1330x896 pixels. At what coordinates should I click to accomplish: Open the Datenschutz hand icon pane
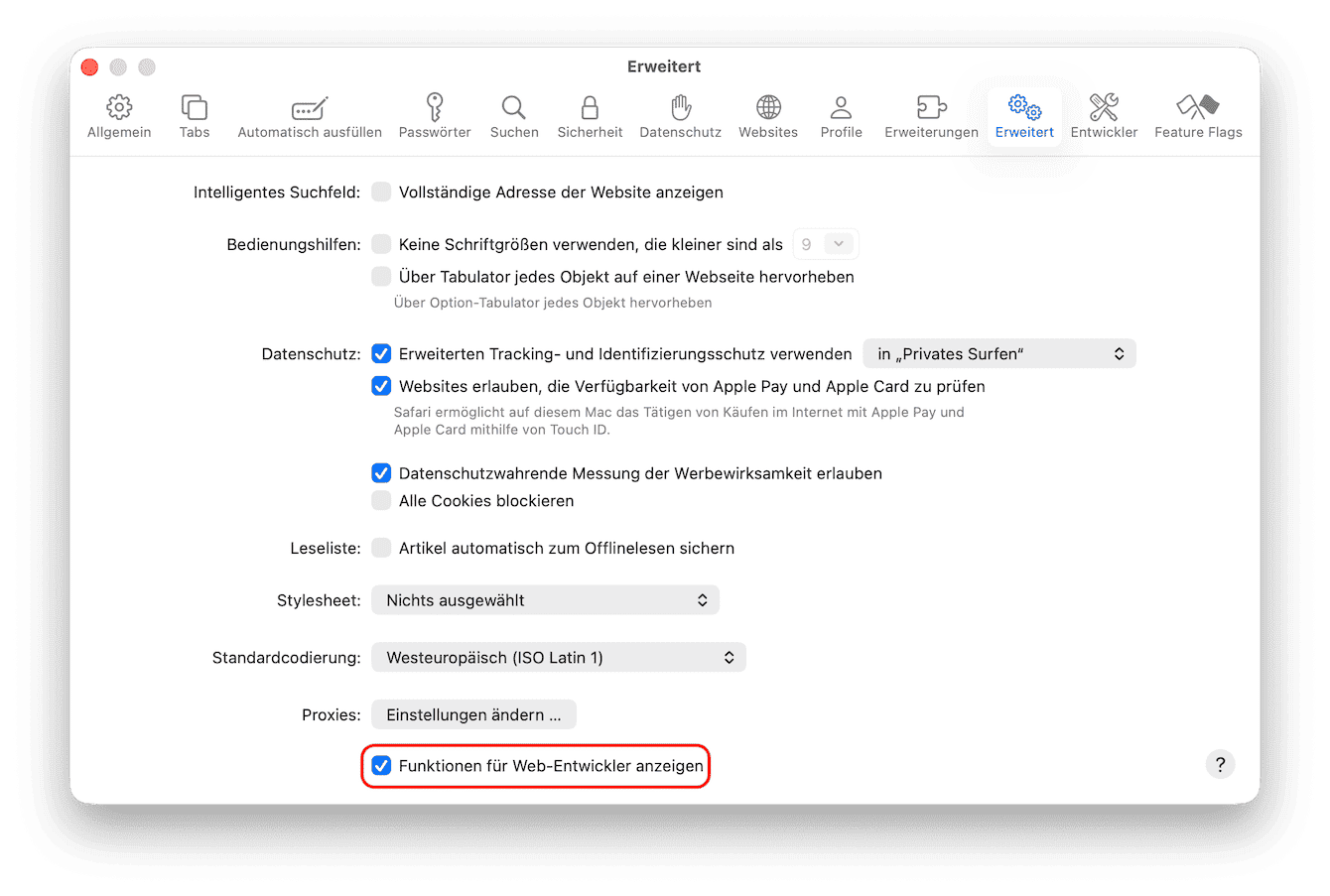pyautogui.click(x=680, y=116)
